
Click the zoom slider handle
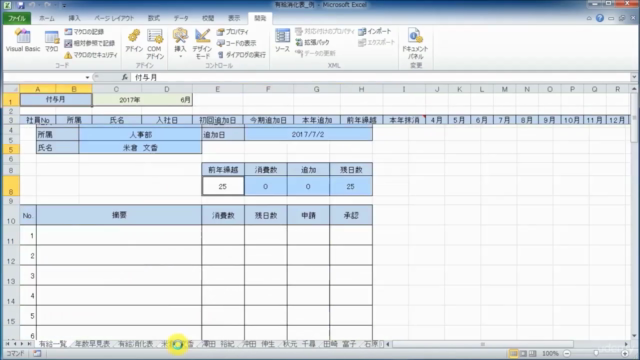point(596,353)
